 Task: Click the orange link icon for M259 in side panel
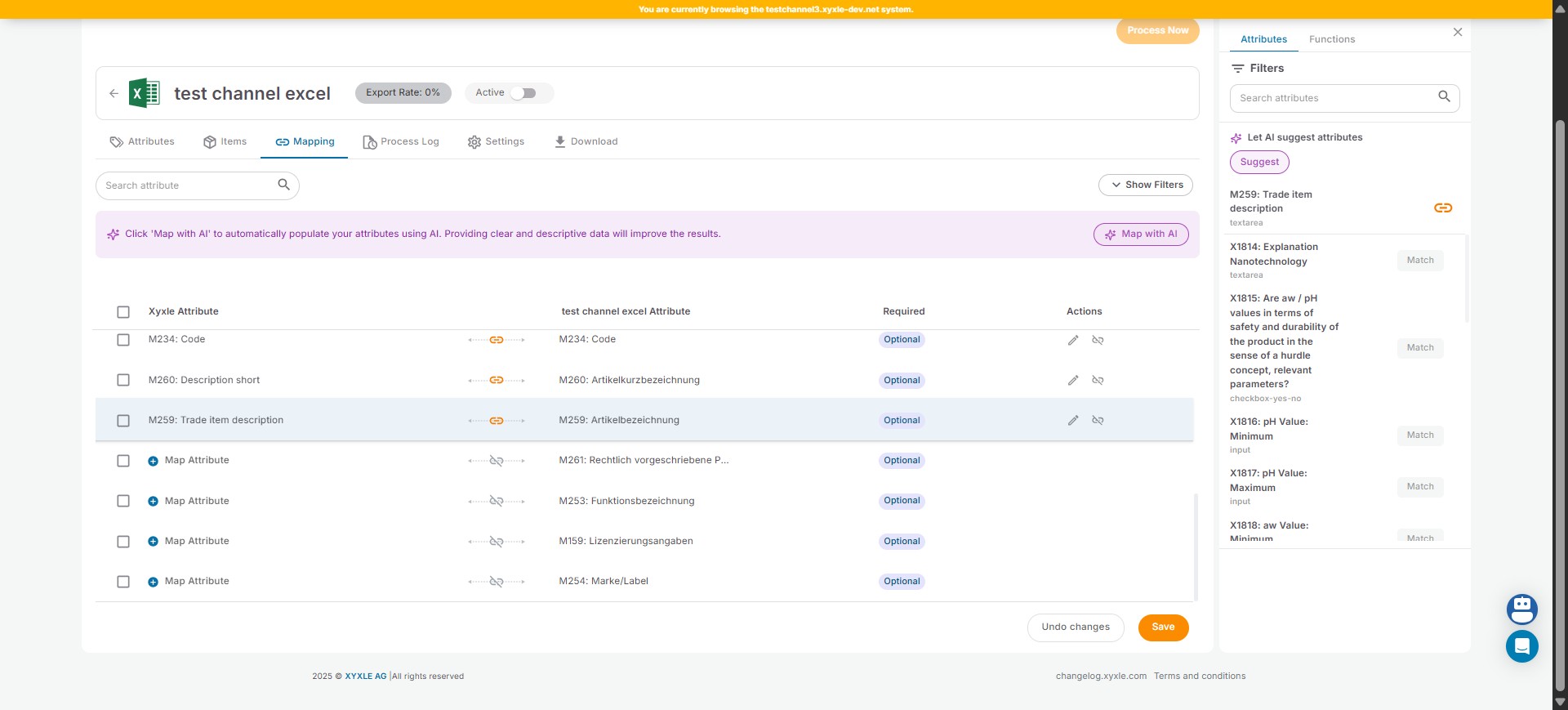(1443, 208)
